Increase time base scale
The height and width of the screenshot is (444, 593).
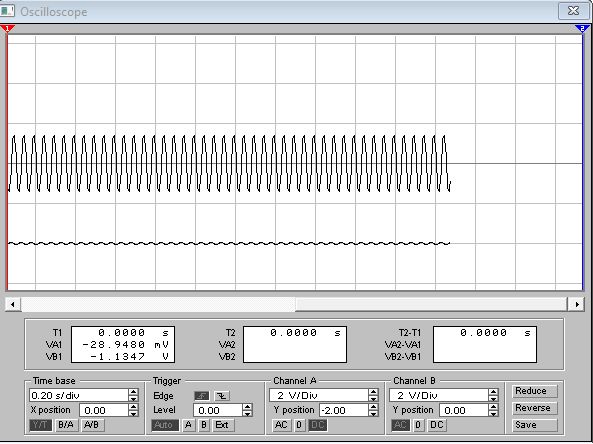pos(133,392)
